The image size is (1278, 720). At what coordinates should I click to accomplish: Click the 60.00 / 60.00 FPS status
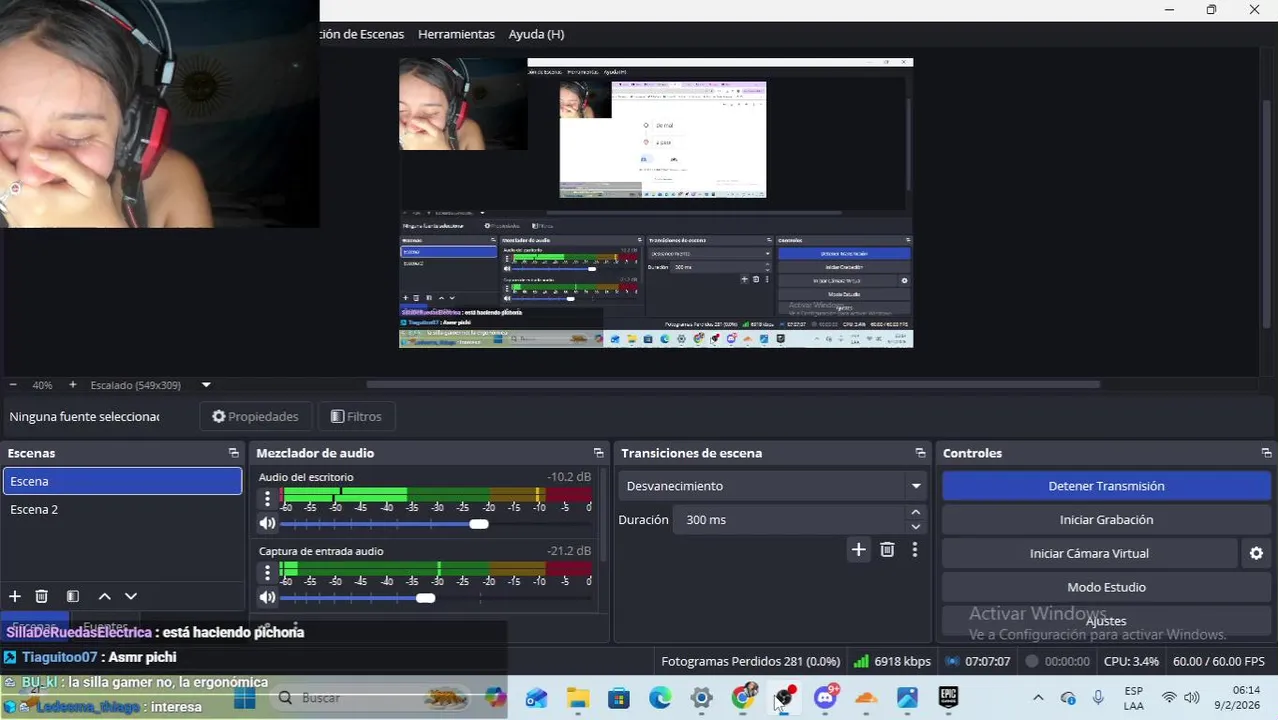(1218, 661)
